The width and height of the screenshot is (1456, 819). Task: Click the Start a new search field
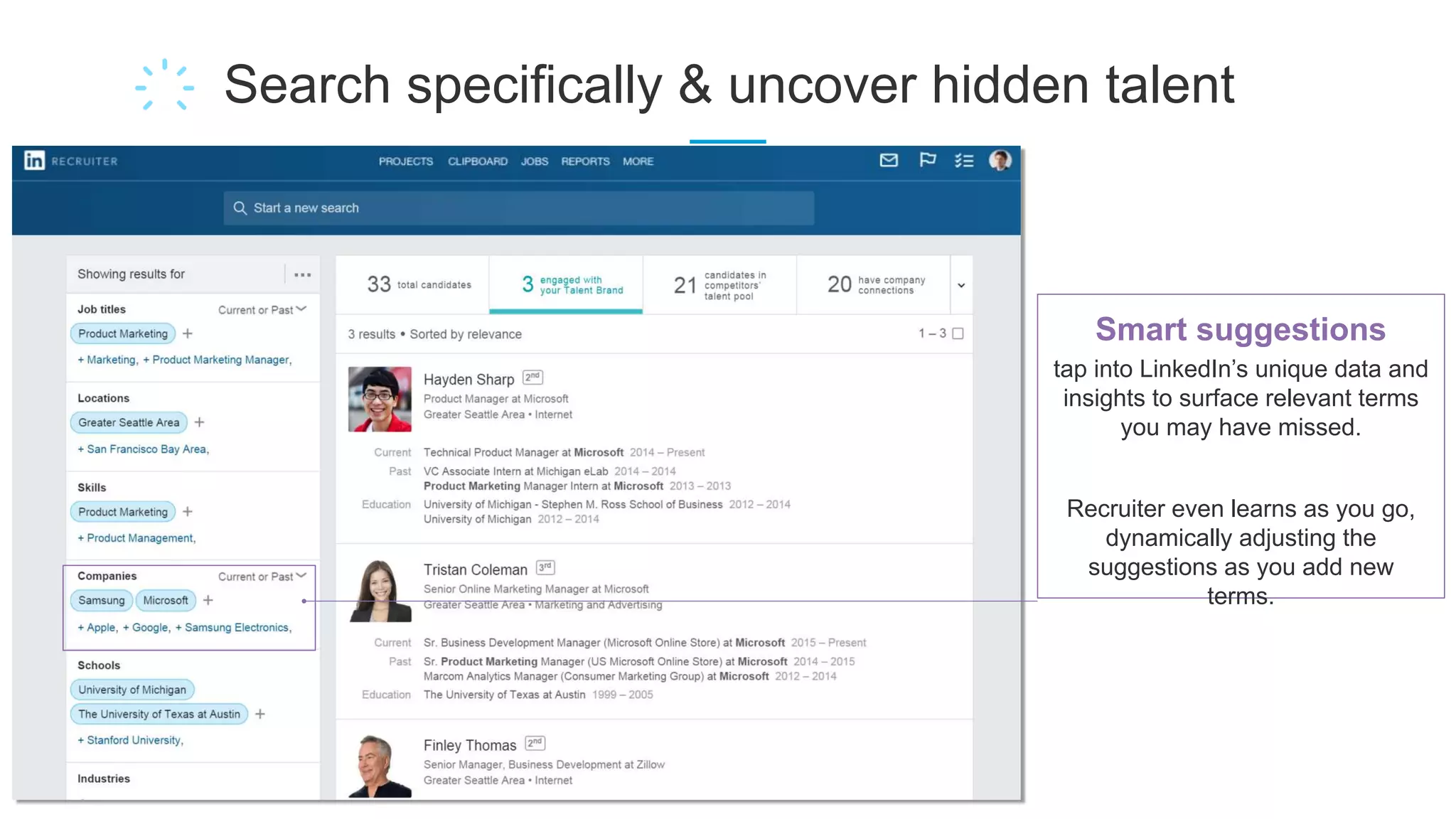(519, 208)
